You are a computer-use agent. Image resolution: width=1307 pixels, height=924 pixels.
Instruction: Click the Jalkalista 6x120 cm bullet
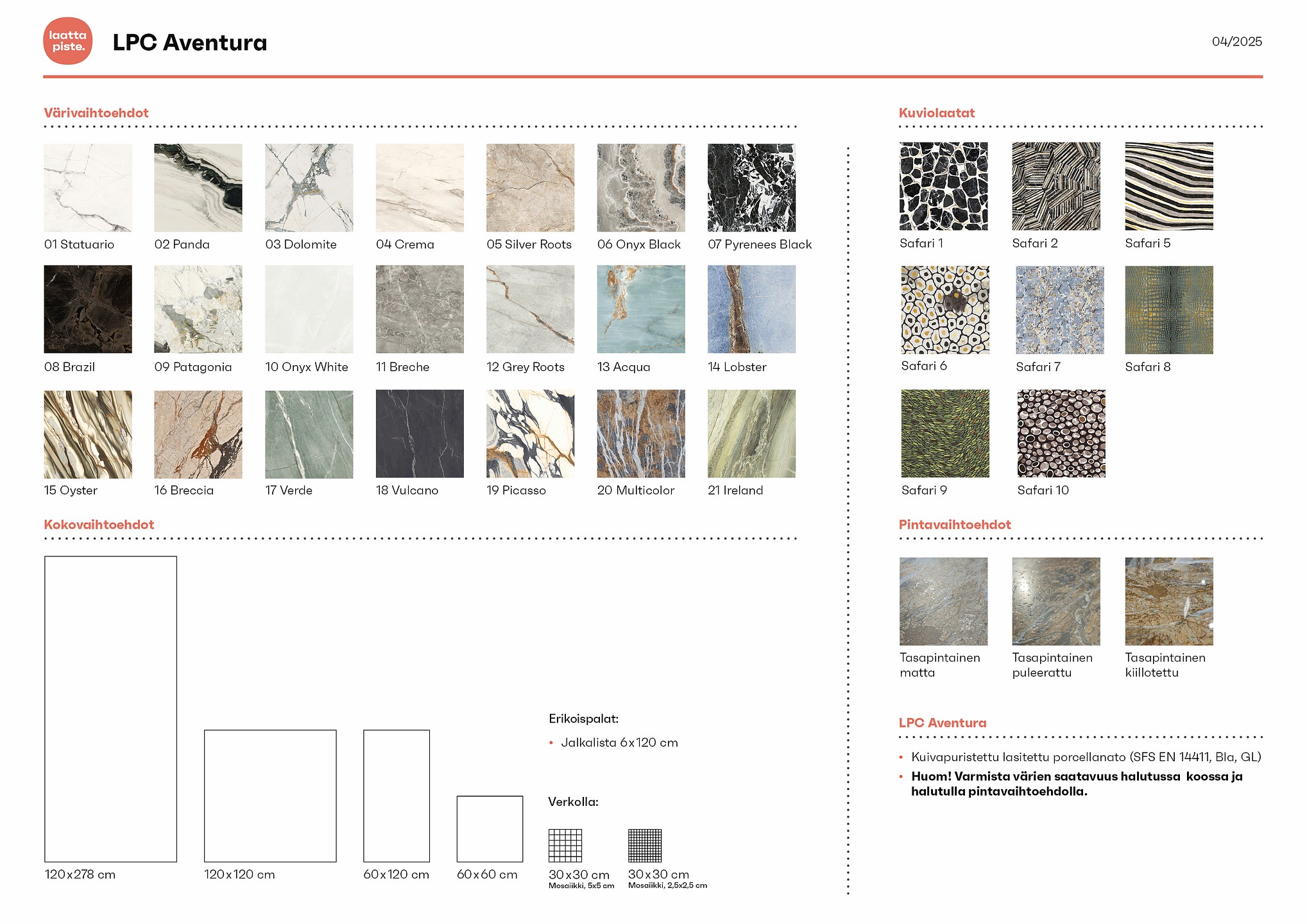point(619,742)
